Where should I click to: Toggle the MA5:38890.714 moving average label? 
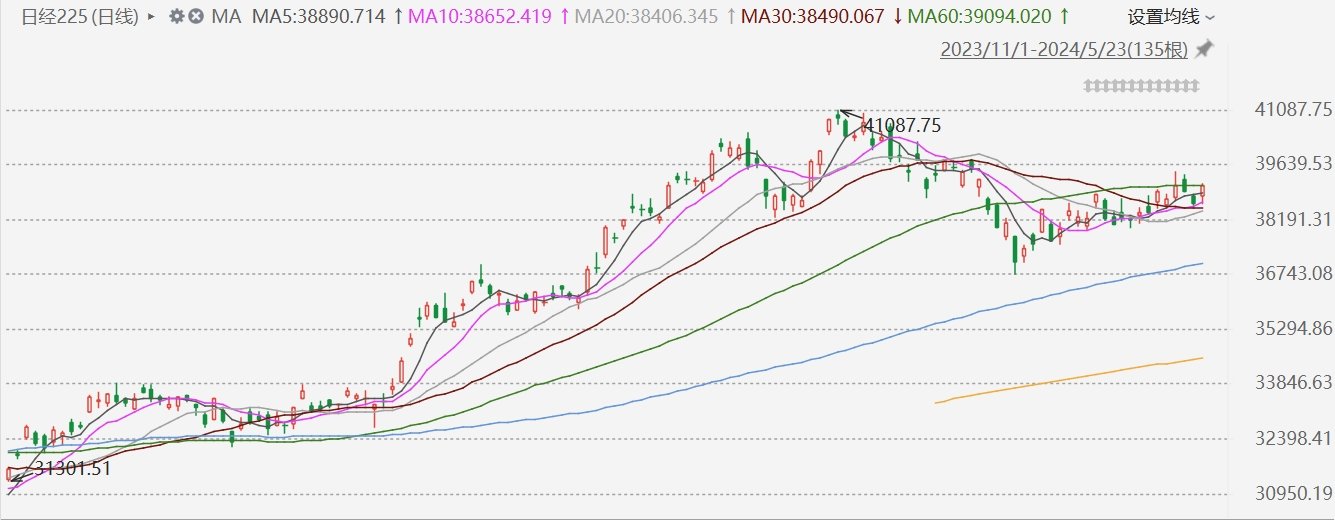318,17
